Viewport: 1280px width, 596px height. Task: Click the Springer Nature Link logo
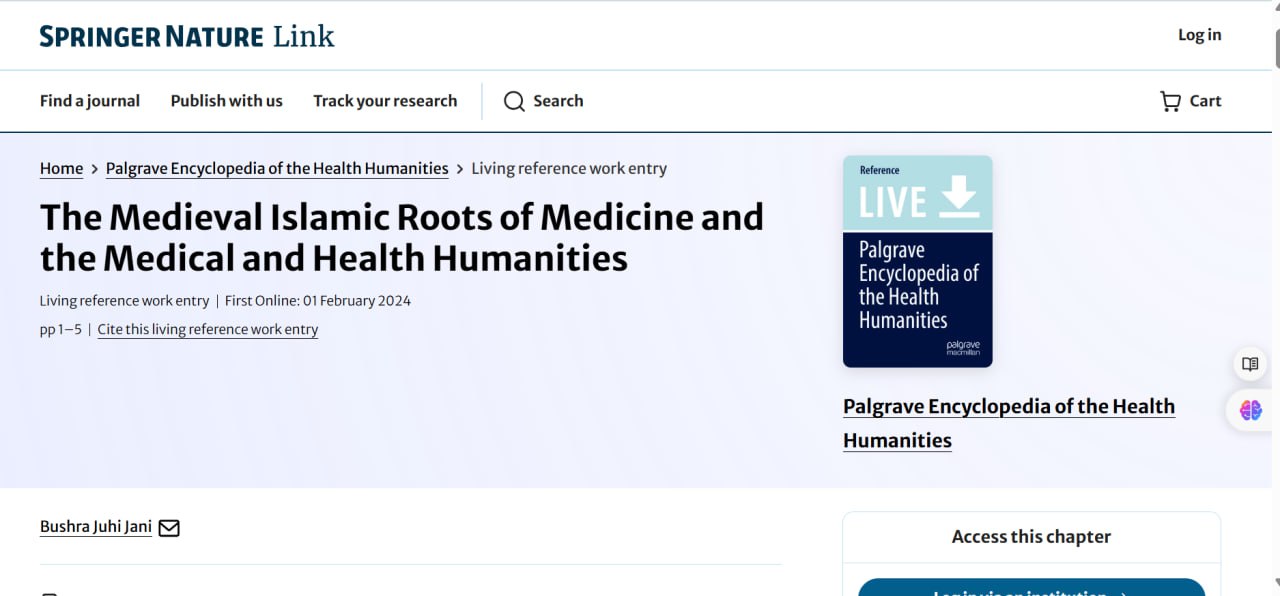point(187,37)
